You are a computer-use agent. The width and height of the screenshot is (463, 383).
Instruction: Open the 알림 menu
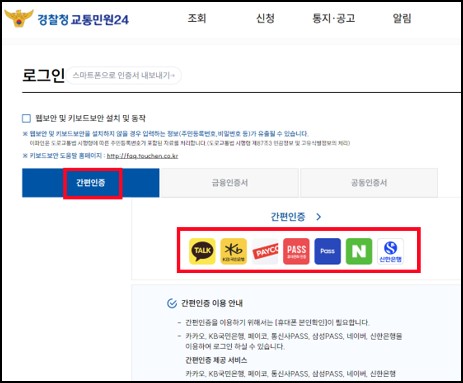tap(402, 18)
